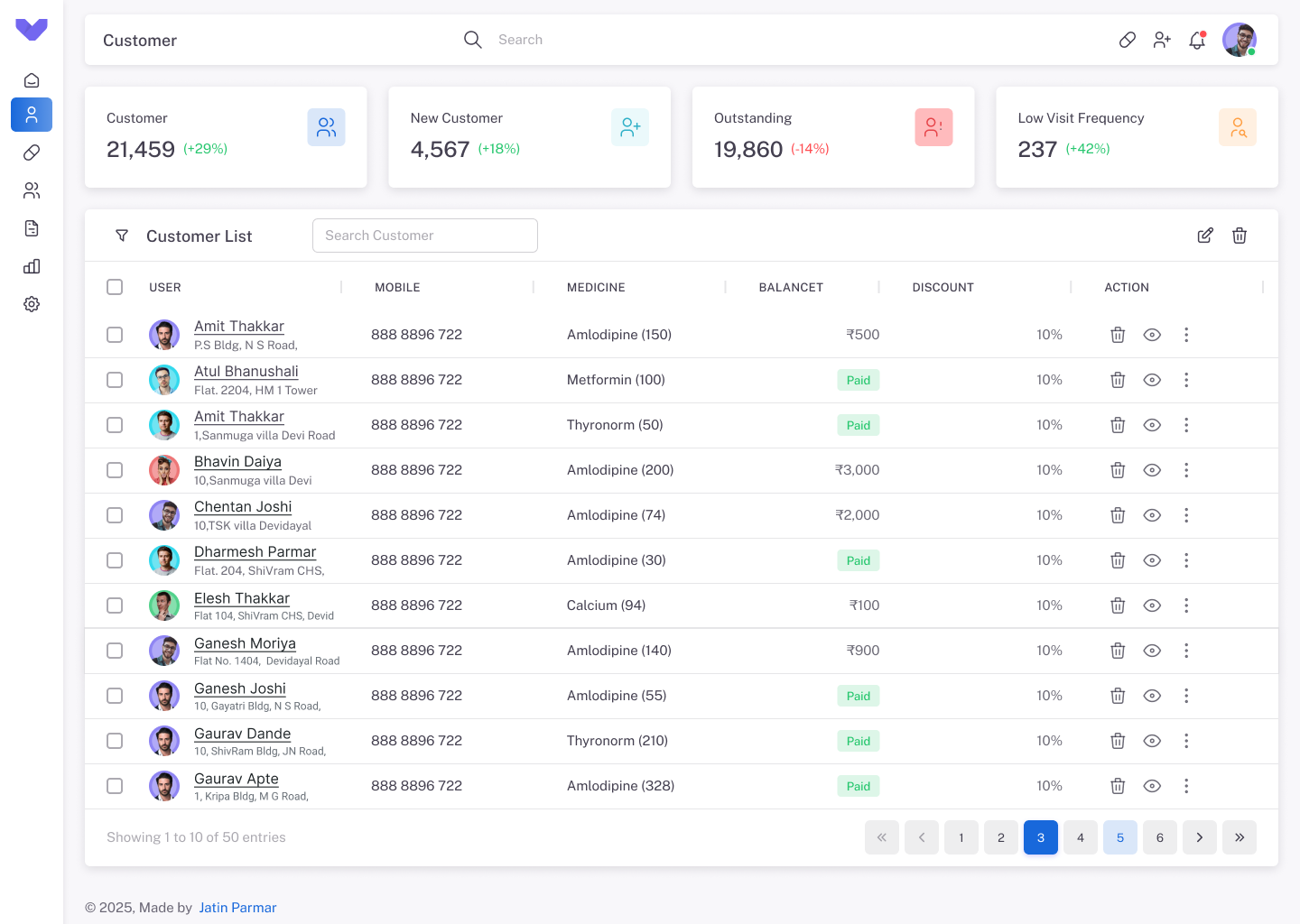Viewport: 1300px width, 924px height.
Task: Go to the next page arrow
Action: tap(1200, 837)
